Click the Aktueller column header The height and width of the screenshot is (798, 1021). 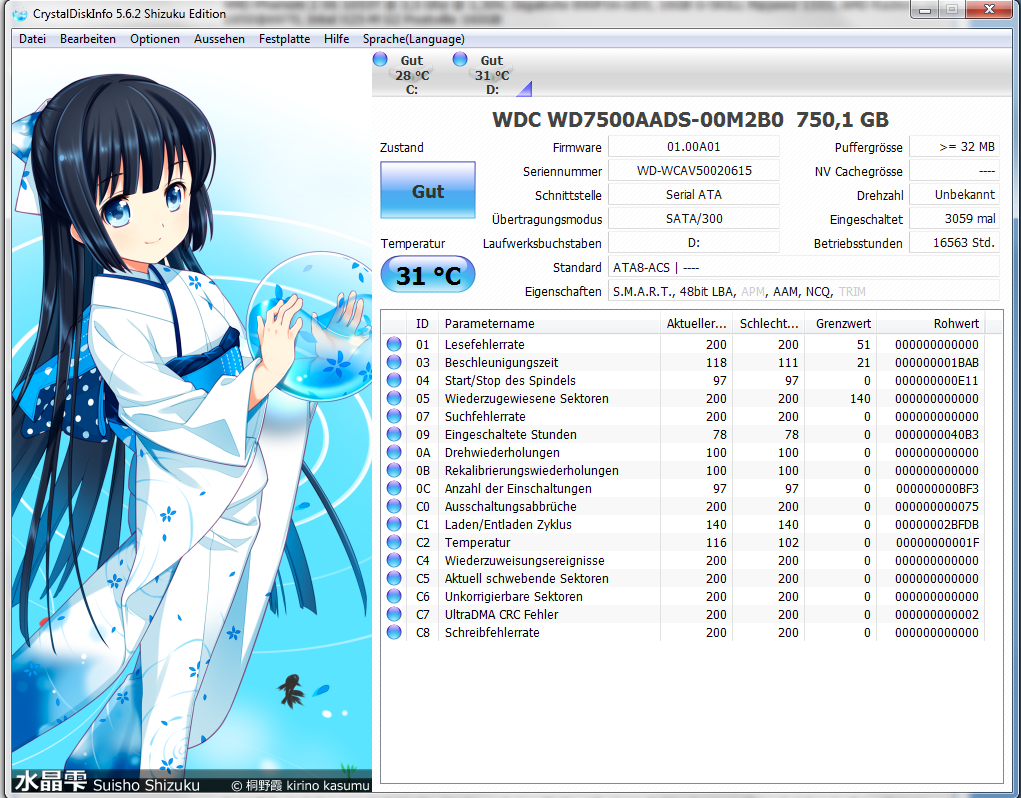coord(696,323)
